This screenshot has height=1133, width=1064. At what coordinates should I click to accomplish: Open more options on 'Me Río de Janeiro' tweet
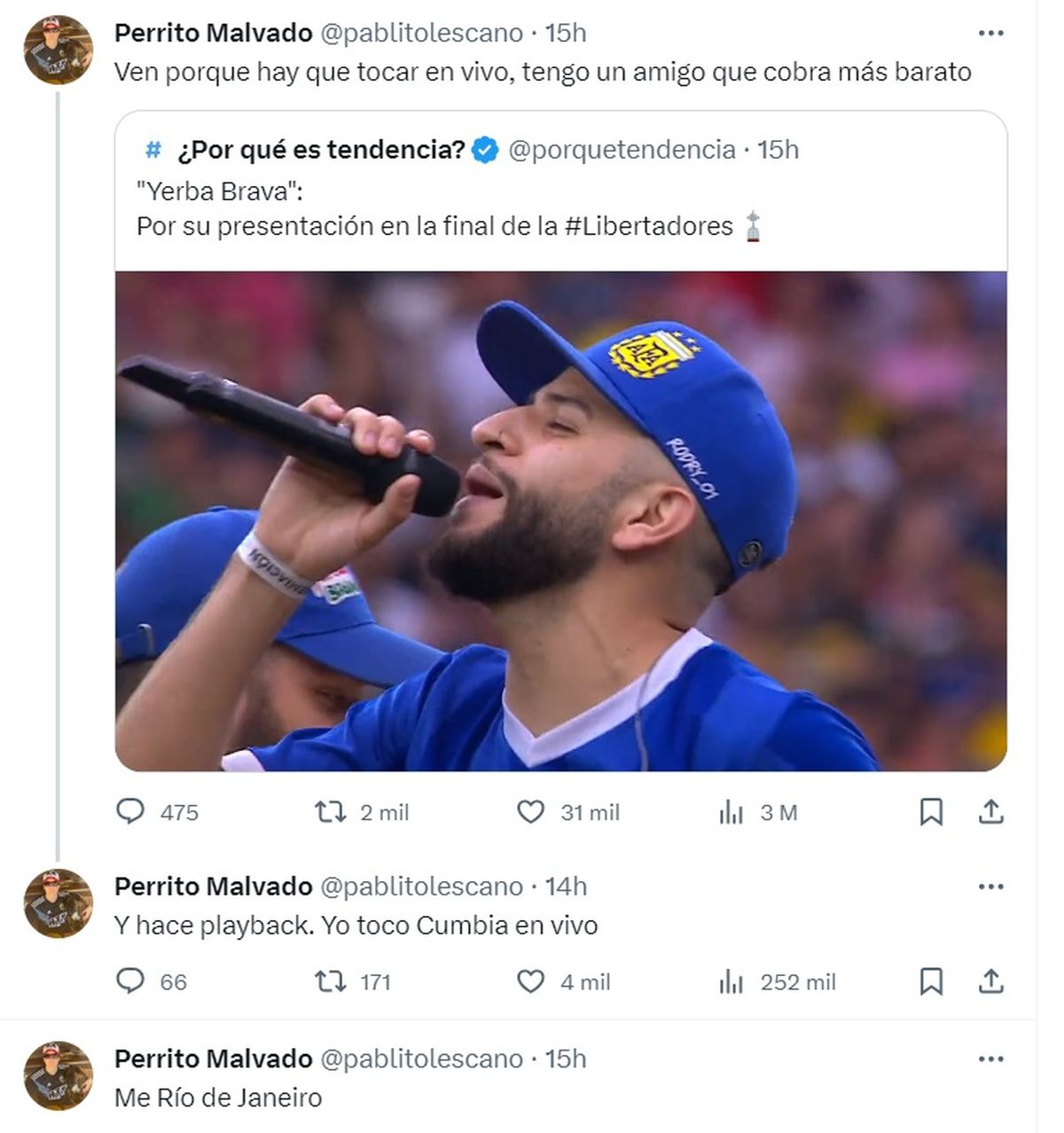point(990,1059)
